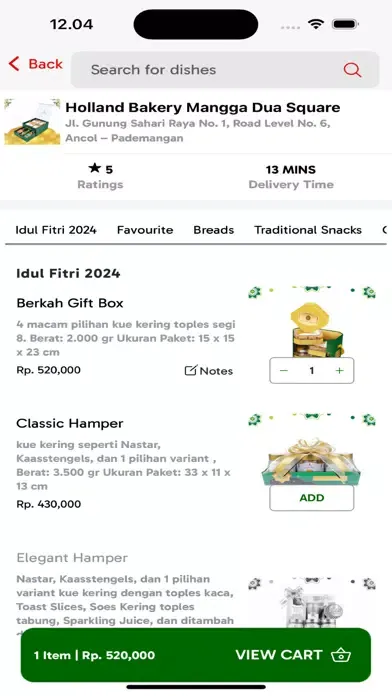View the Berkah Gift Box product photo
Screen dimensions: 392x696
312,322
